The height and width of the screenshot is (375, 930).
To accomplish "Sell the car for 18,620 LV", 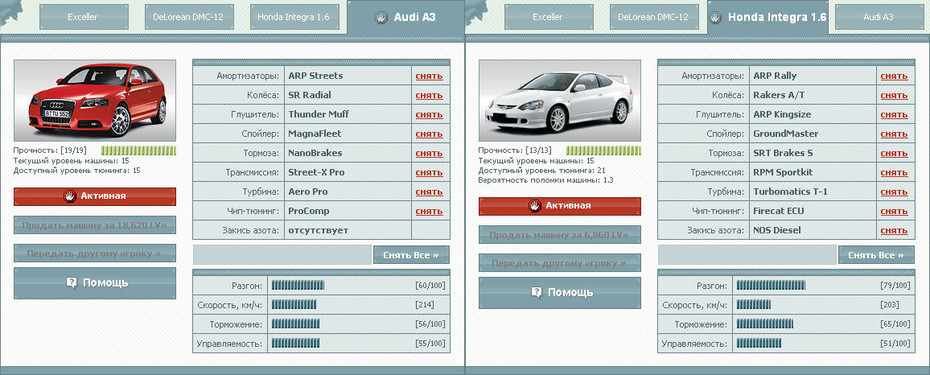I will coord(95,225).
